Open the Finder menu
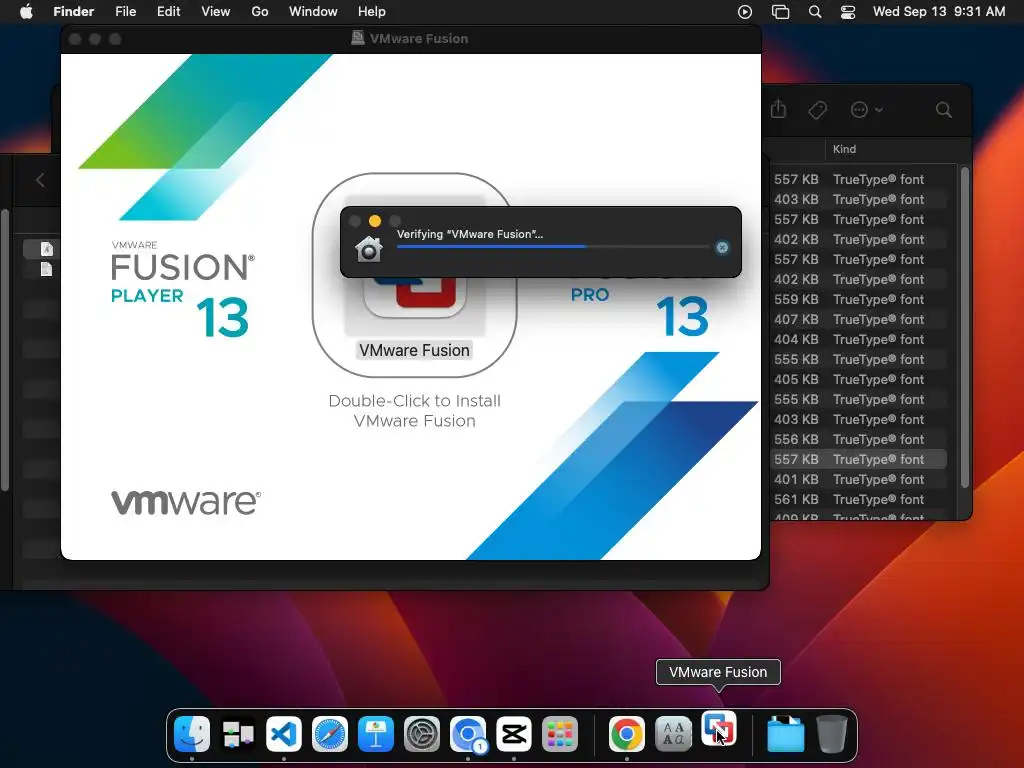 pyautogui.click(x=73, y=12)
